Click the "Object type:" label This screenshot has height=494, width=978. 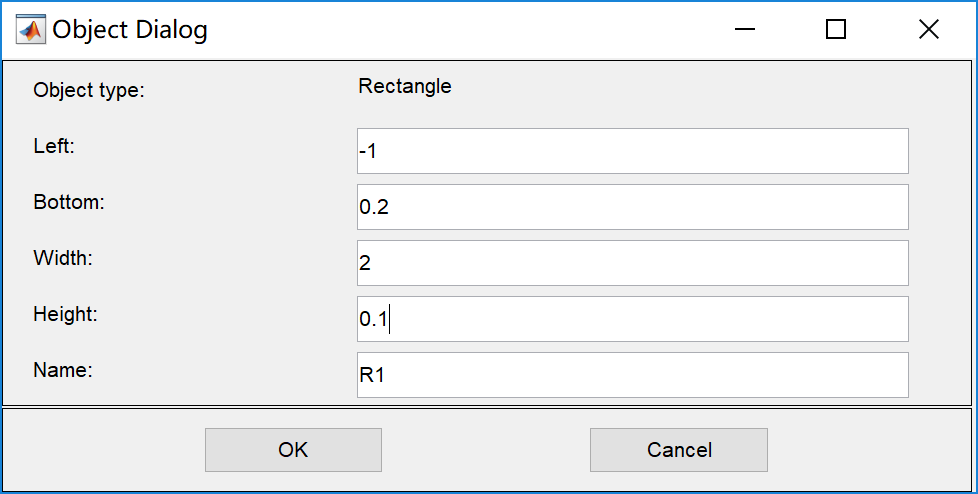pos(89,90)
